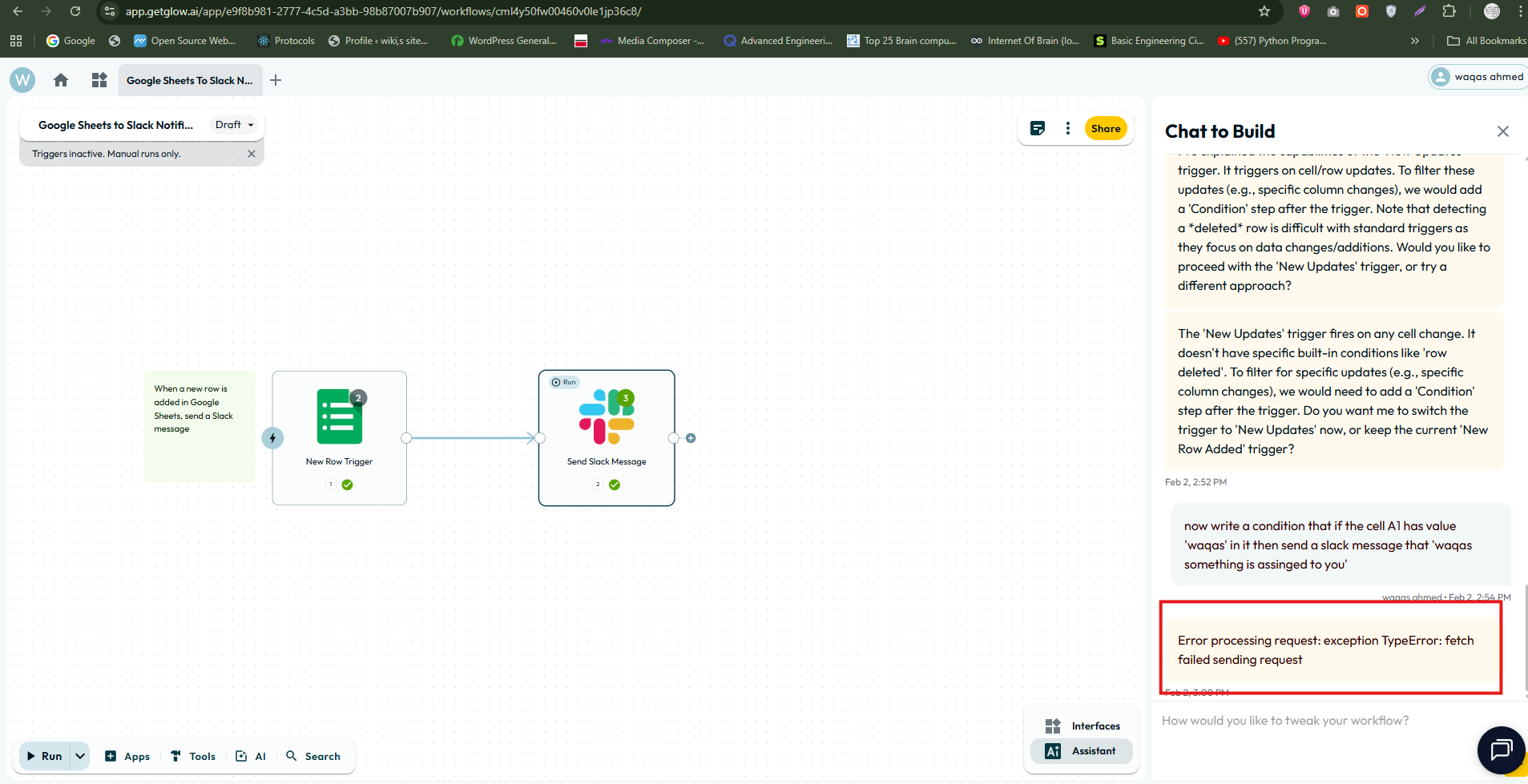Open the notes icon next to Share
The width and height of the screenshot is (1528, 784).
tap(1037, 128)
